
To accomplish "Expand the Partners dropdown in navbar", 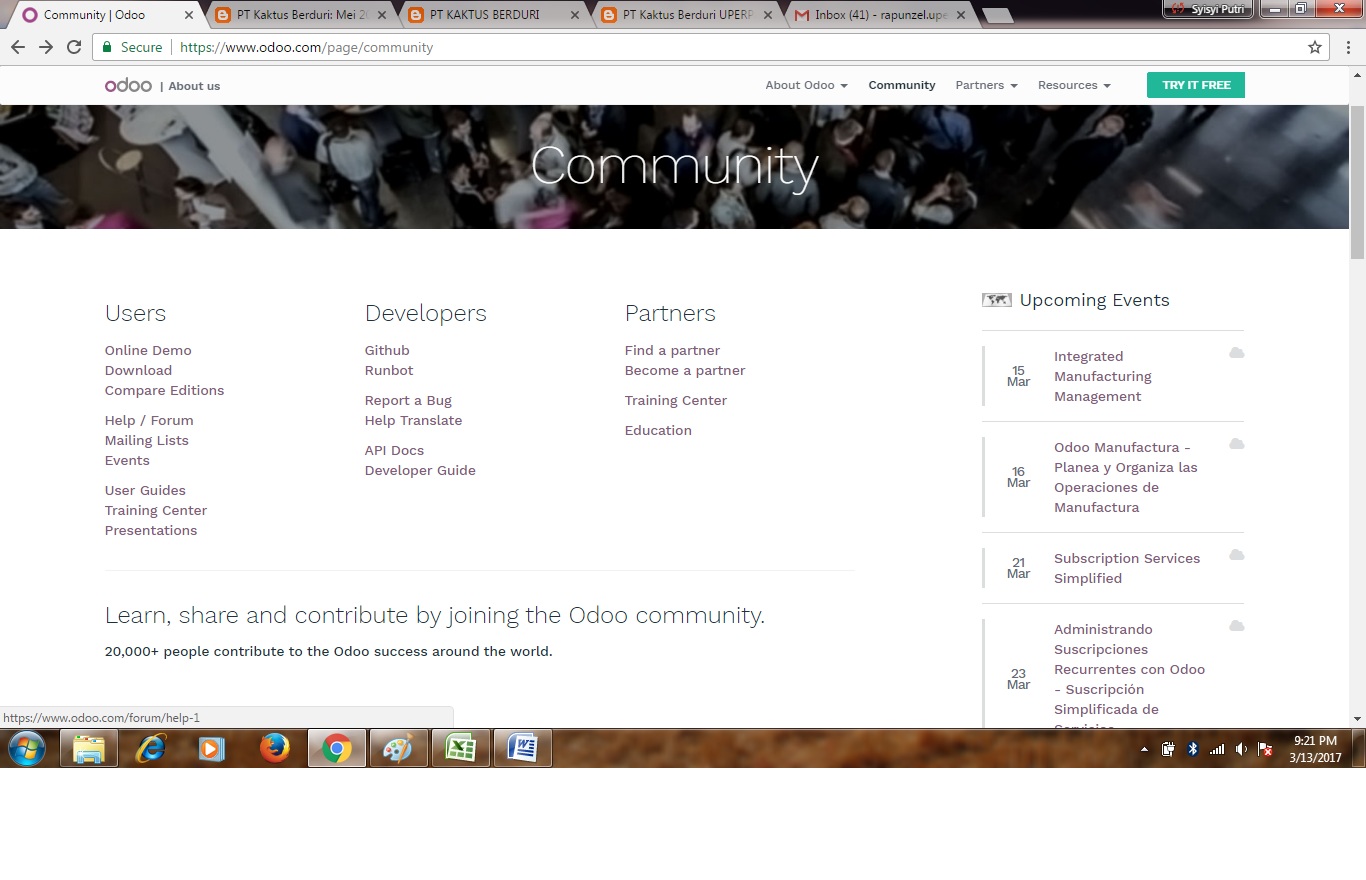I will click(986, 85).
